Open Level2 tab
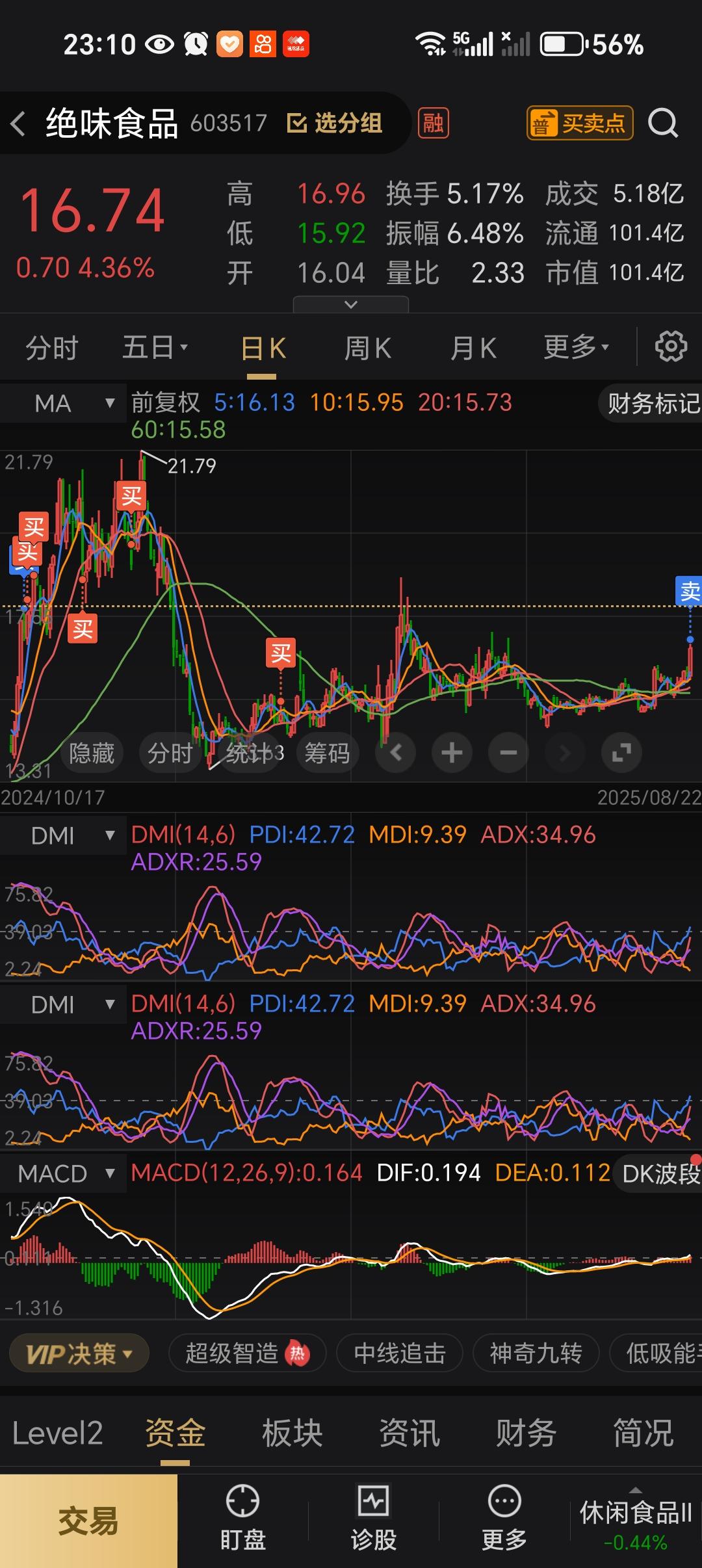 pyautogui.click(x=57, y=1433)
